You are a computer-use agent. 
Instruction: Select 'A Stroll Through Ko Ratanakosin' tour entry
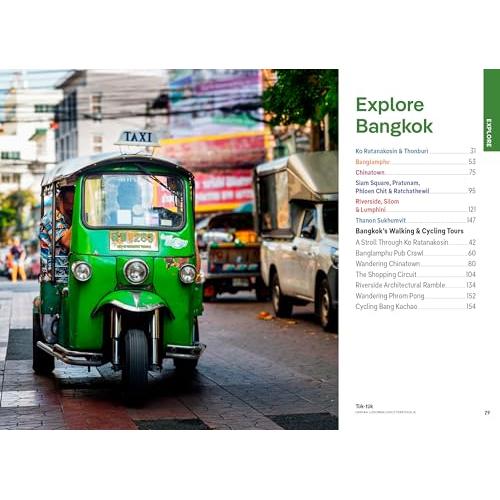coord(415,242)
